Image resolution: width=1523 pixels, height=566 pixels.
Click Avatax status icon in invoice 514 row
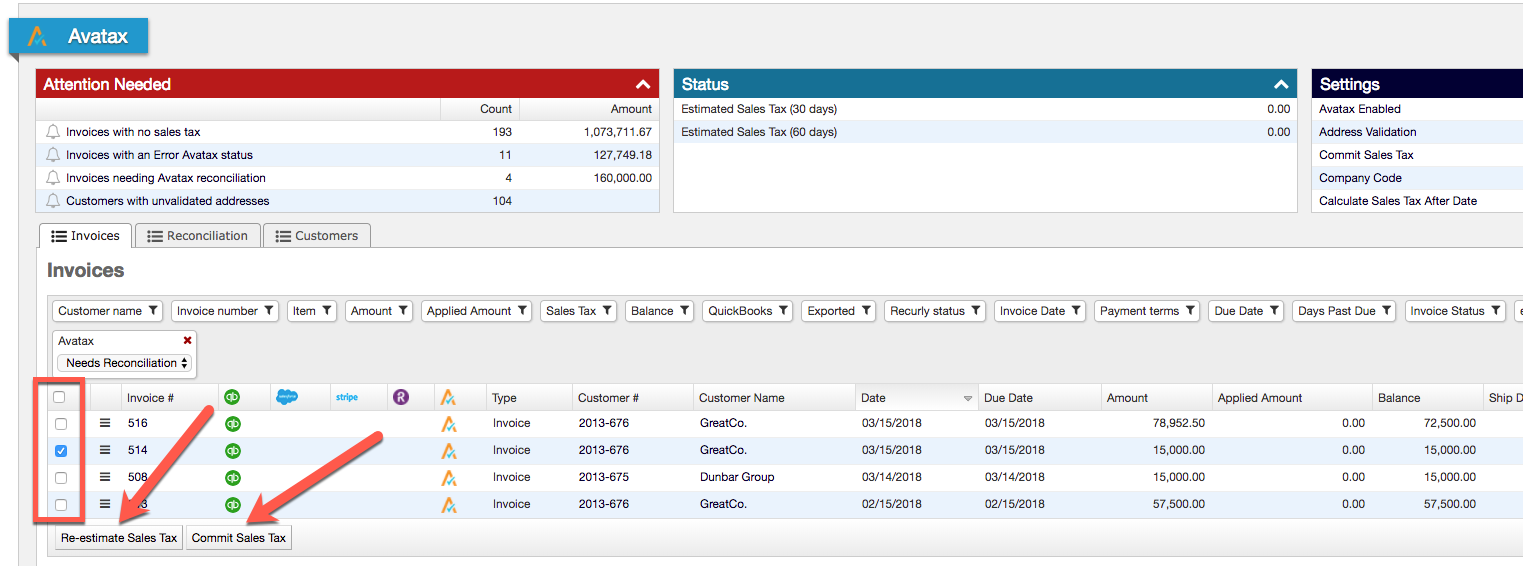point(449,451)
